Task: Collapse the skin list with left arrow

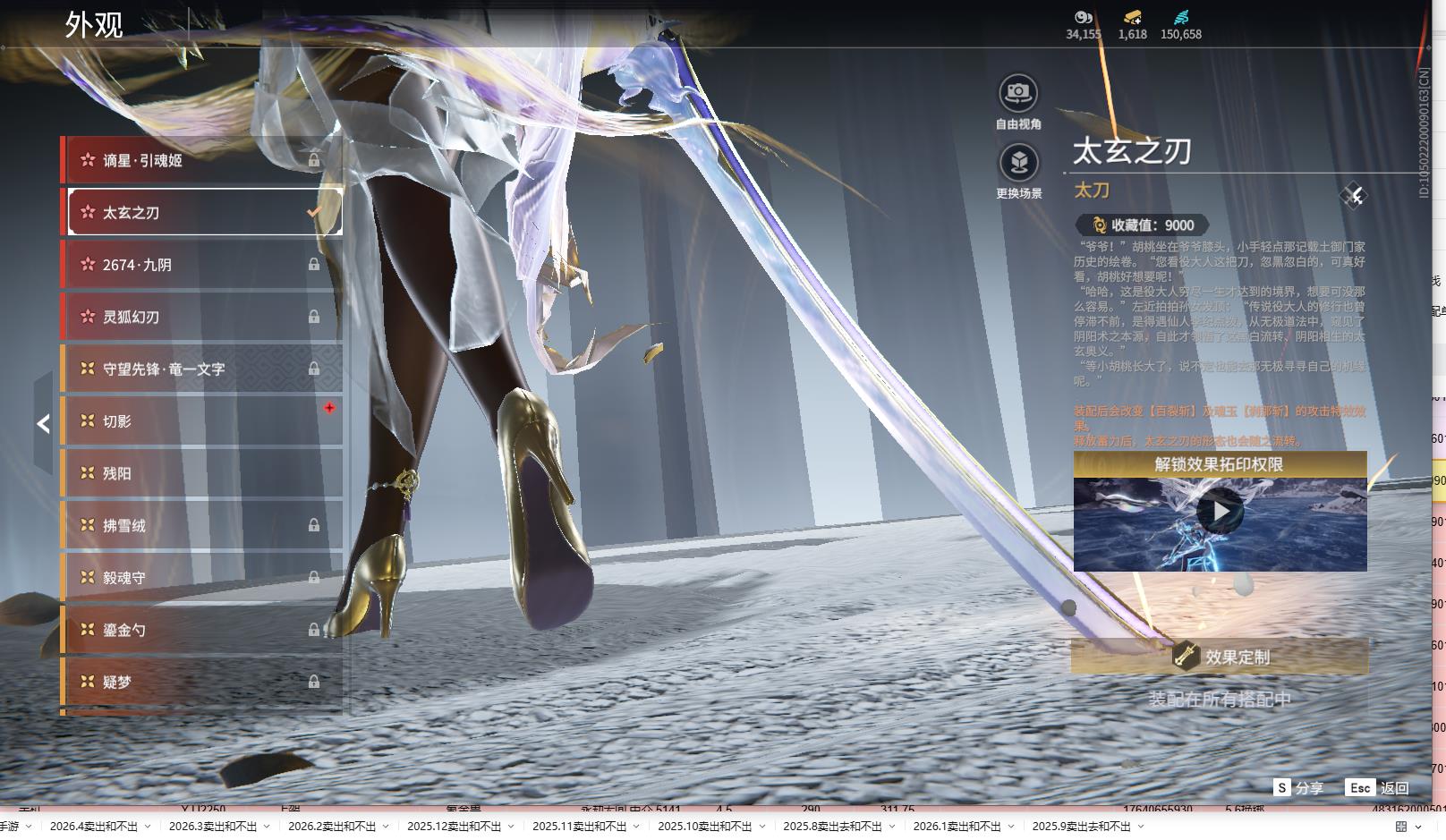Action: (43, 424)
